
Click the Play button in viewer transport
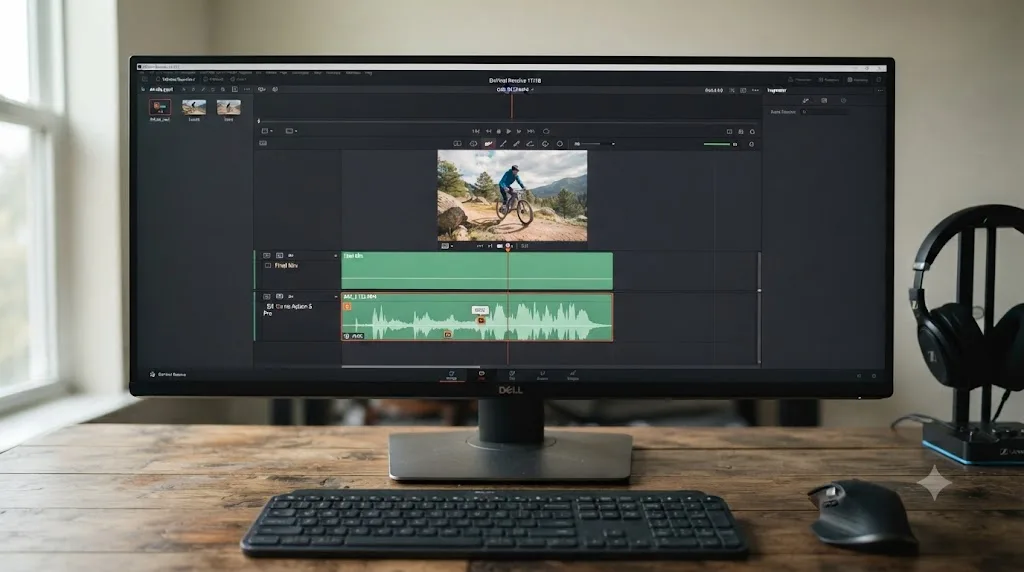click(x=509, y=131)
